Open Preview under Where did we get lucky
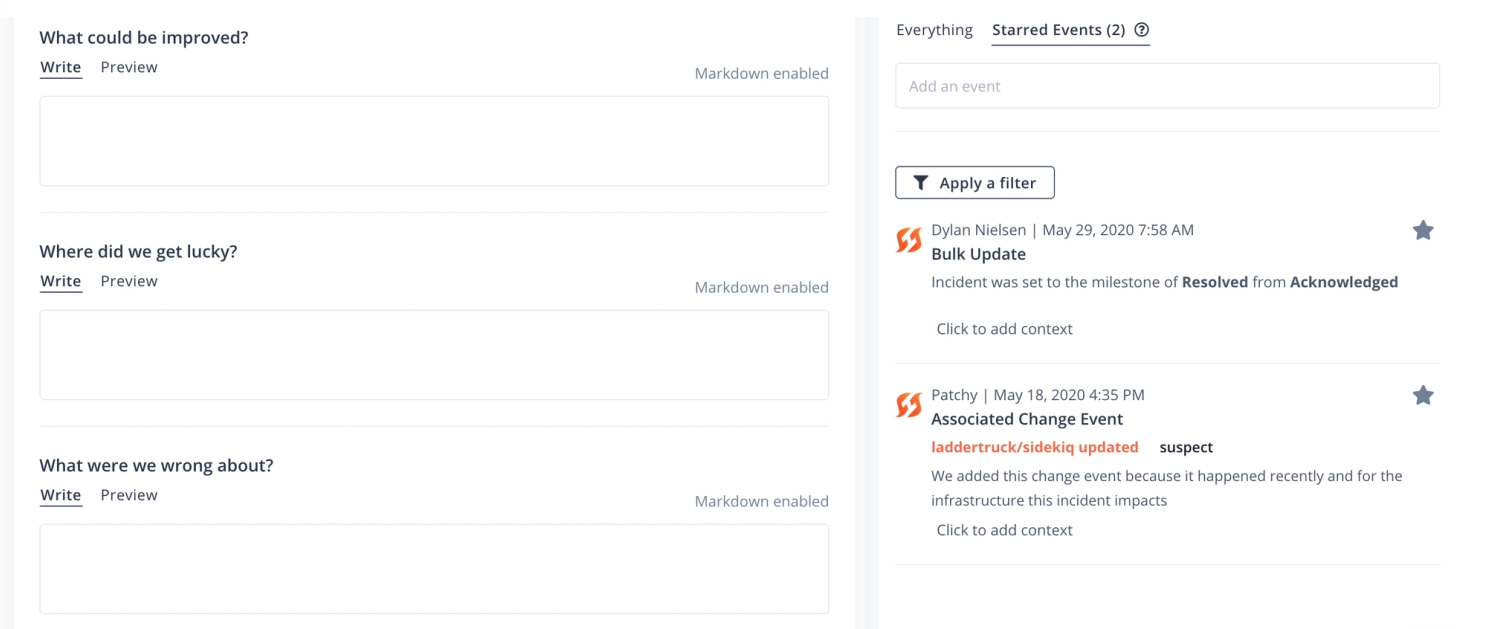The height and width of the screenshot is (629, 1486). pos(129,281)
